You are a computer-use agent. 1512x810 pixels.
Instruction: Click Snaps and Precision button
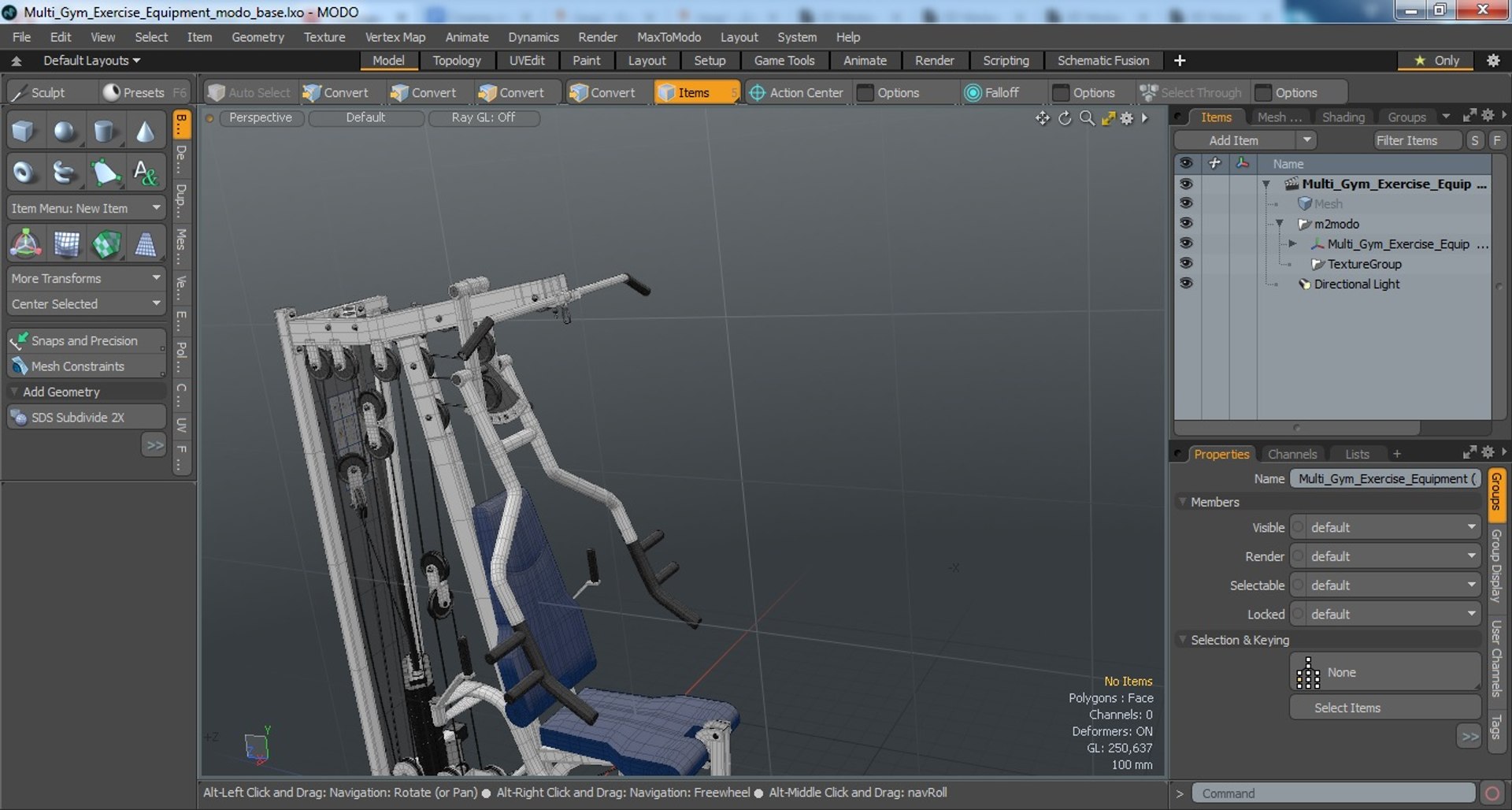[86, 340]
